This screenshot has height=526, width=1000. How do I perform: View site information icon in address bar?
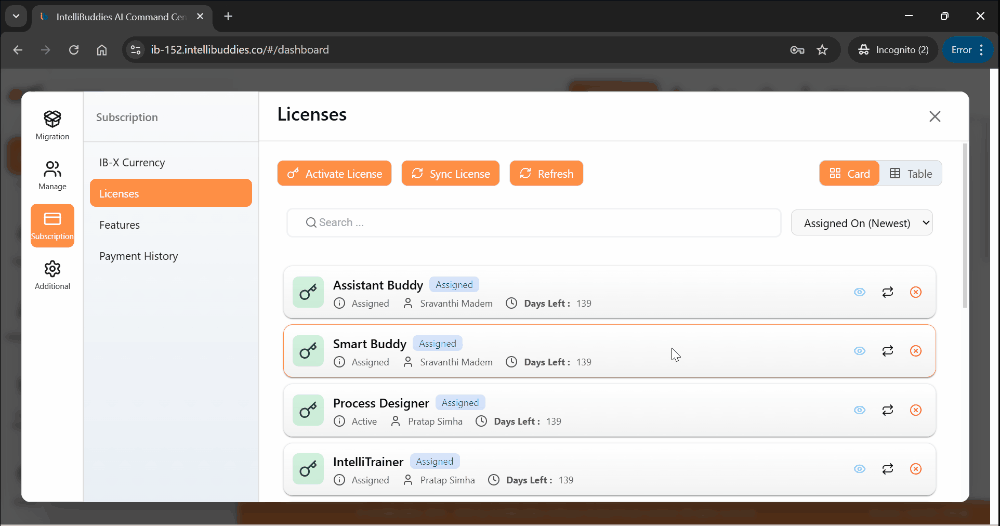click(x=135, y=50)
